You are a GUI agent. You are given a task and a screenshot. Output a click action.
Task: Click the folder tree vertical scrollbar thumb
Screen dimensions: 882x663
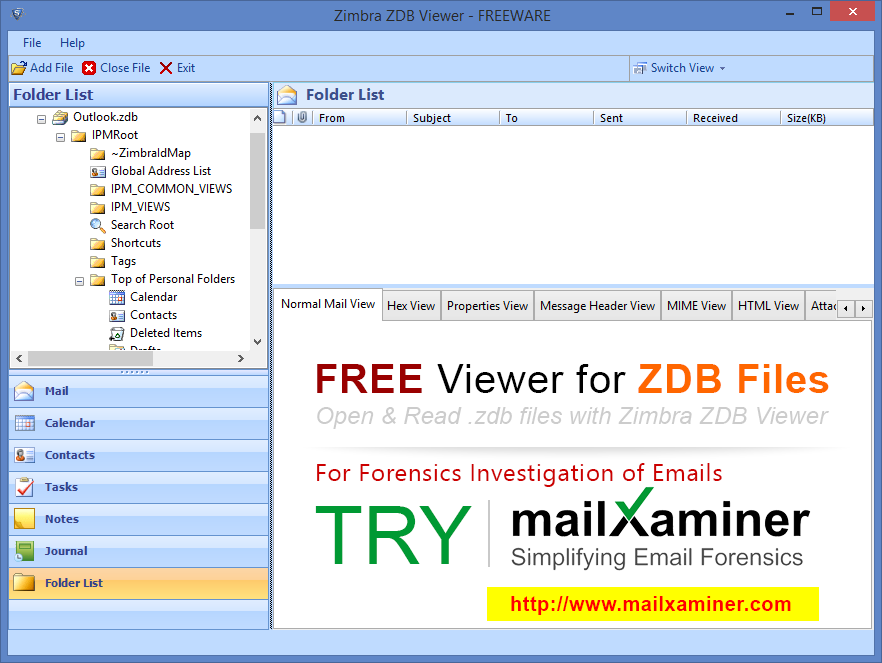pyautogui.click(x=258, y=180)
